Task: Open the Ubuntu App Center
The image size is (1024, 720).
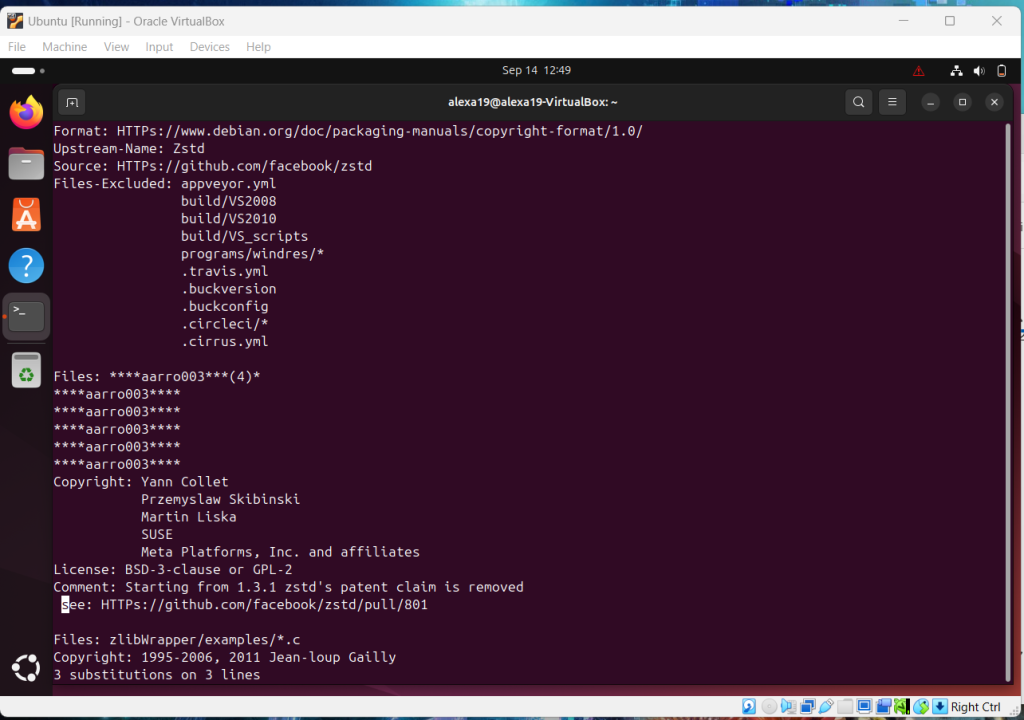Action: point(26,214)
